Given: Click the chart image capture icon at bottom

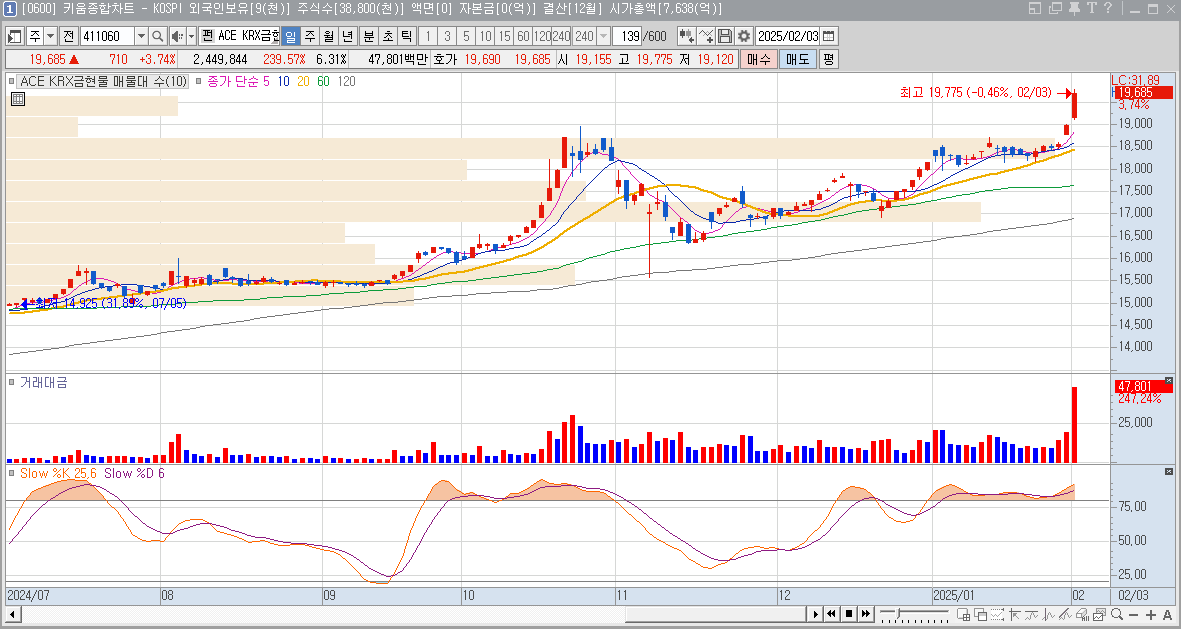Looking at the screenshot, I should (x=1100, y=615).
